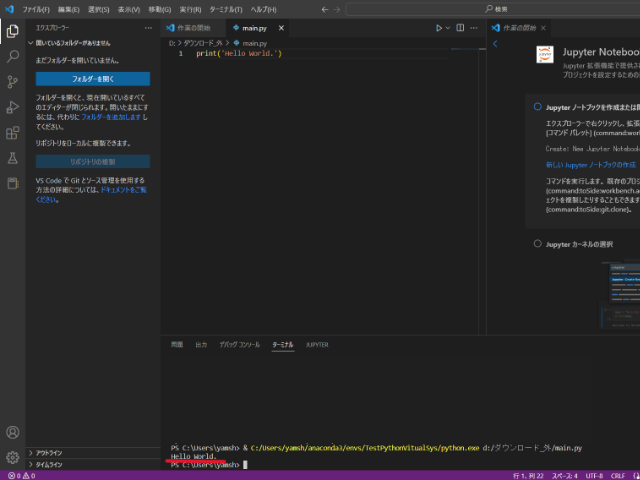The height and width of the screenshot is (480, 640).
Task: Click the フォルダーを開く button
Action: 93,79
